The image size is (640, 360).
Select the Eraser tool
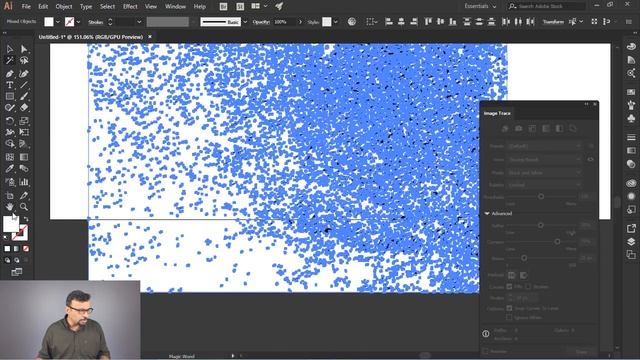click(x=24, y=108)
